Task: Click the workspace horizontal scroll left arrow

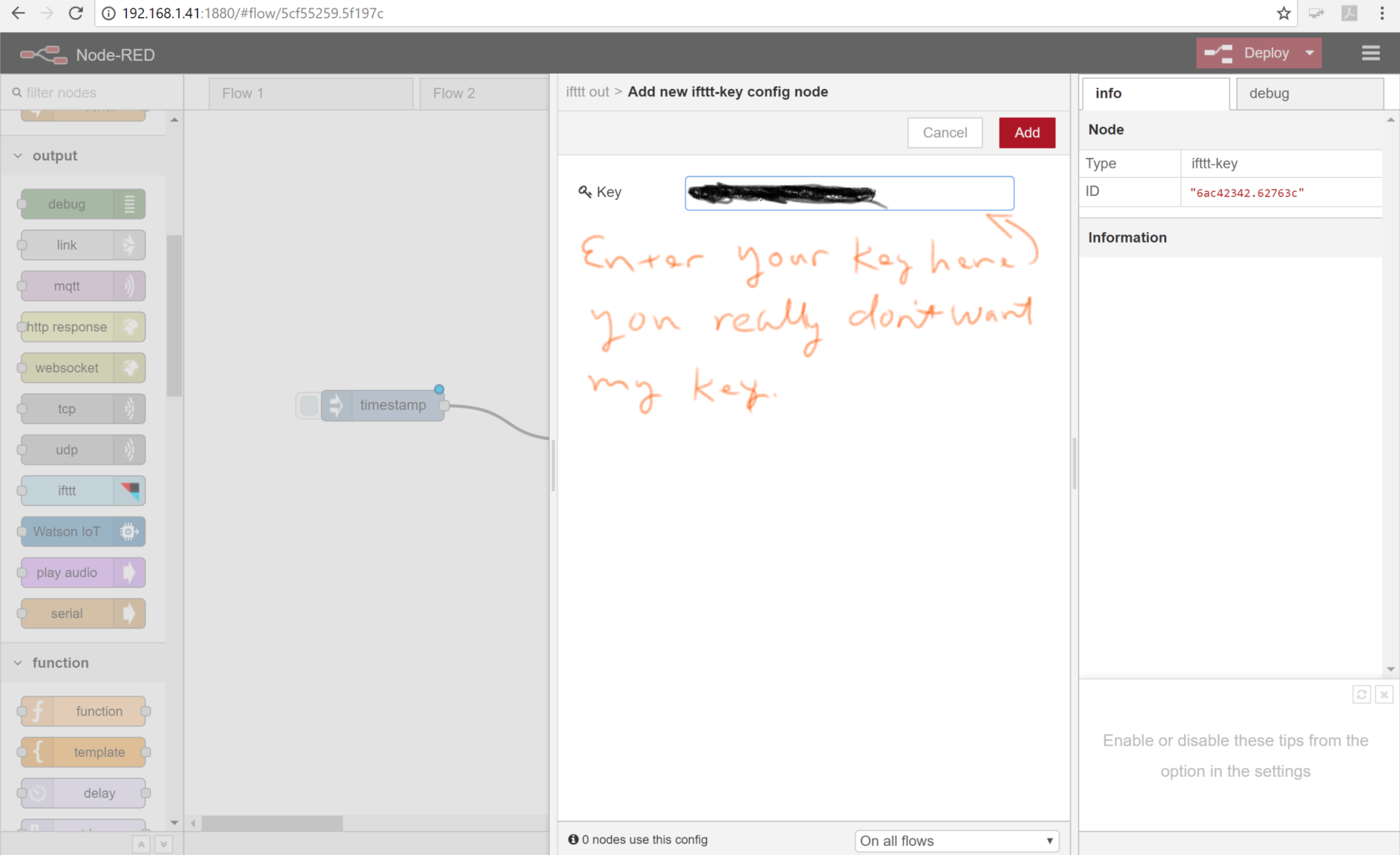Action: pyautogui.click(x=193, y=823)
